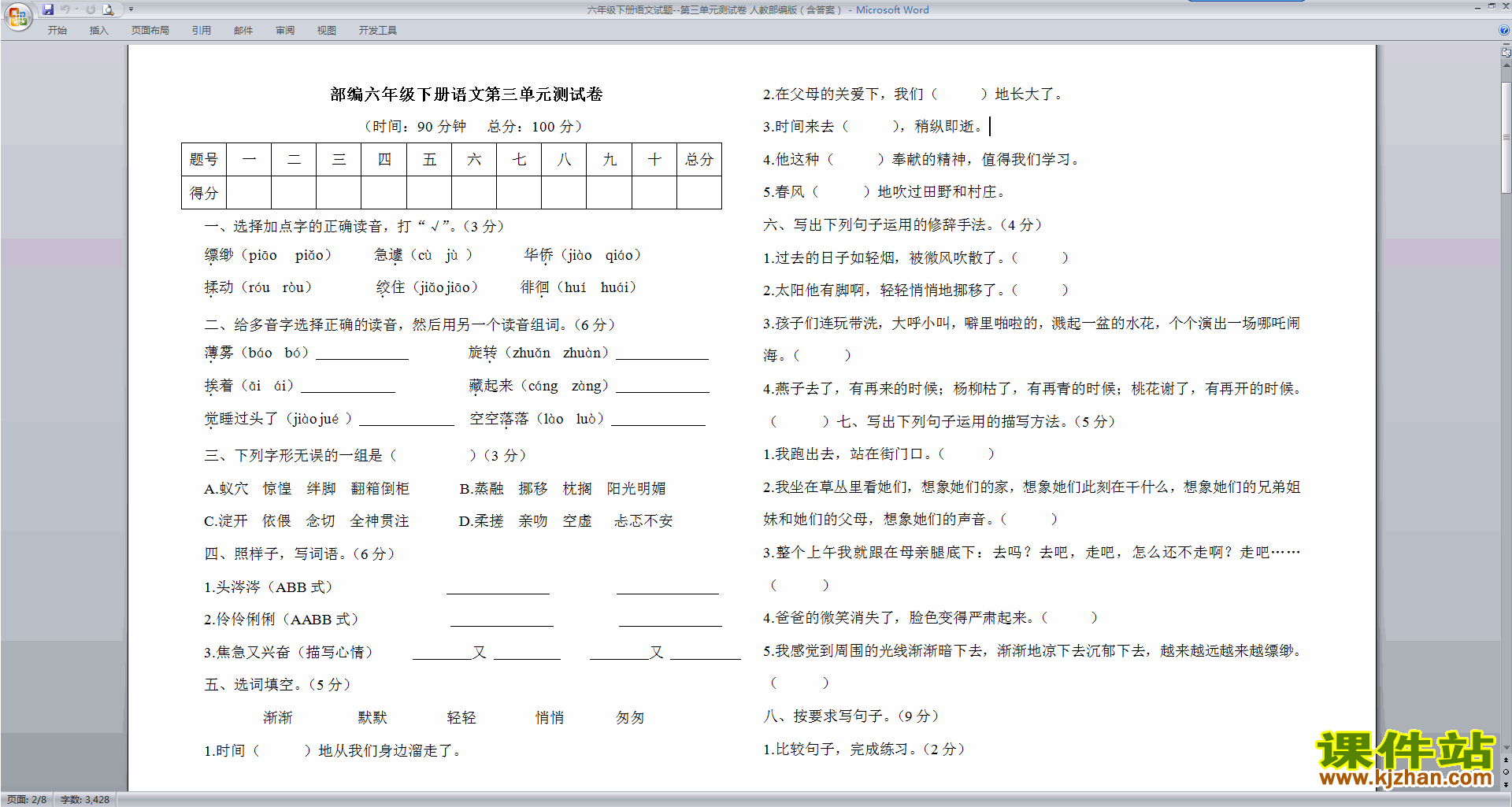Click the 题号 table cell
Viewport: 1512px width, 807px height.
pos(204,160)
